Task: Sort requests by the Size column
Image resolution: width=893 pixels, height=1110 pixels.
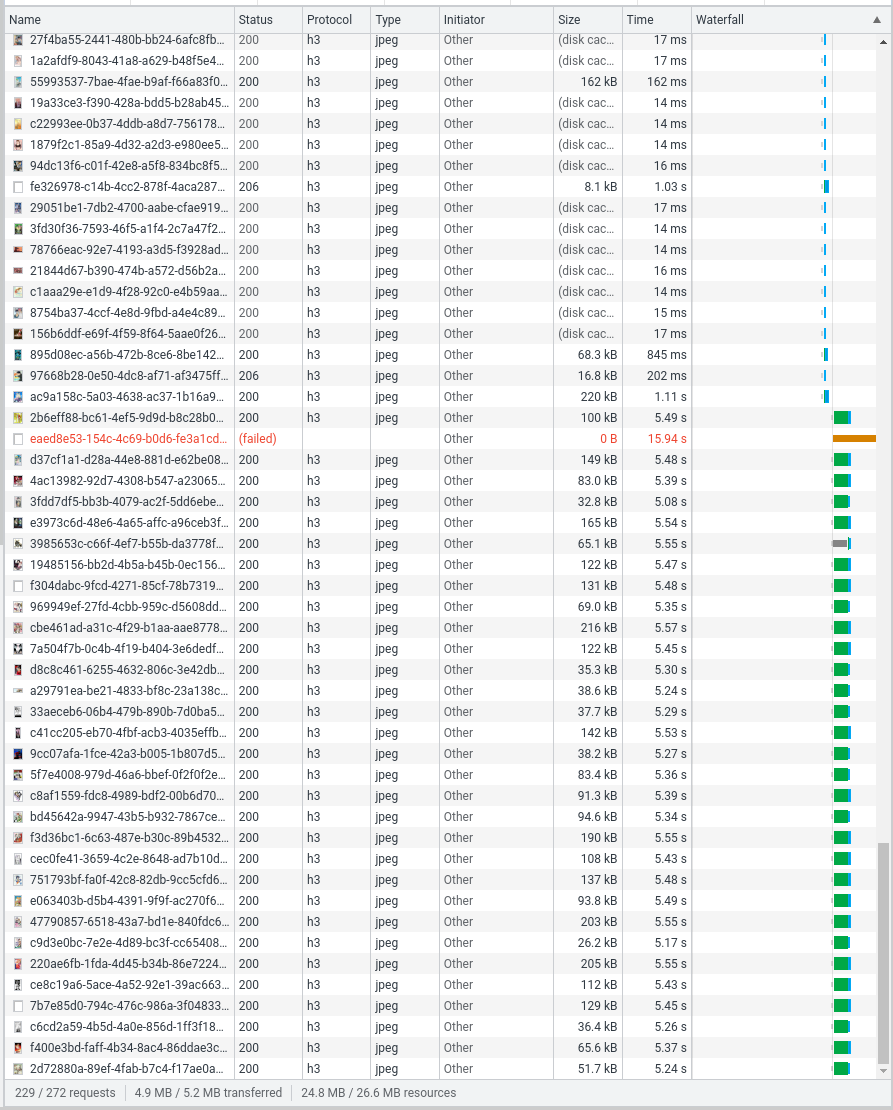Action: (570, 19)
